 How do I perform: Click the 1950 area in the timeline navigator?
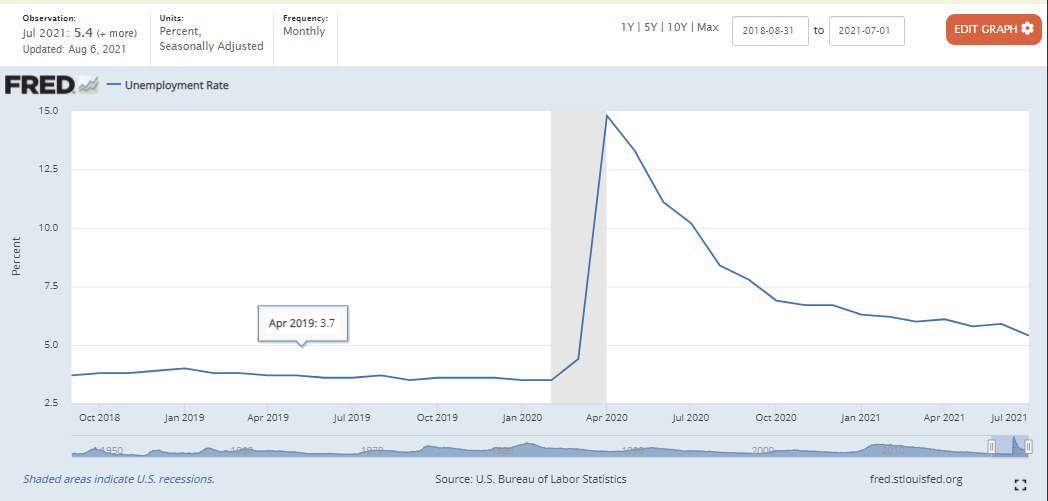[x=109, y=450]
